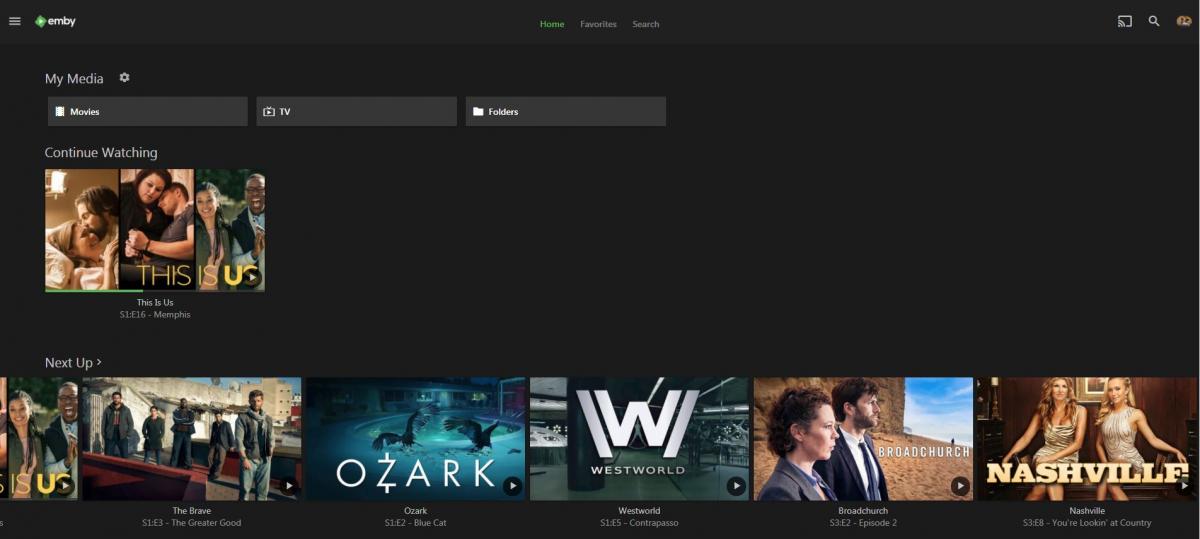Open the Folders library
The height and width of the screenshot is (539, 1200).
point(566,112)
